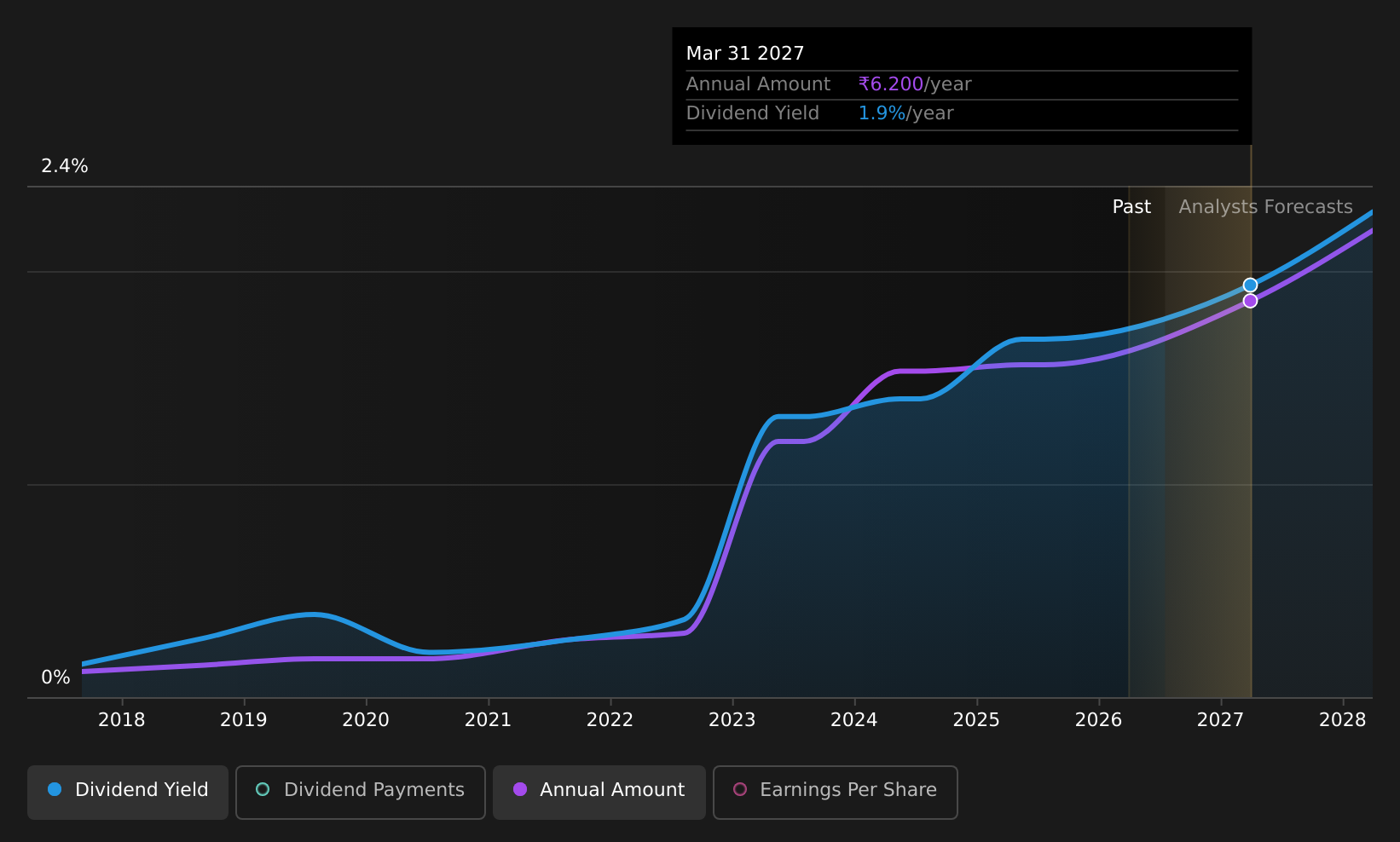Toggle the Dividend Yield series
This screenshot has height=842, width=1400.
128,792
